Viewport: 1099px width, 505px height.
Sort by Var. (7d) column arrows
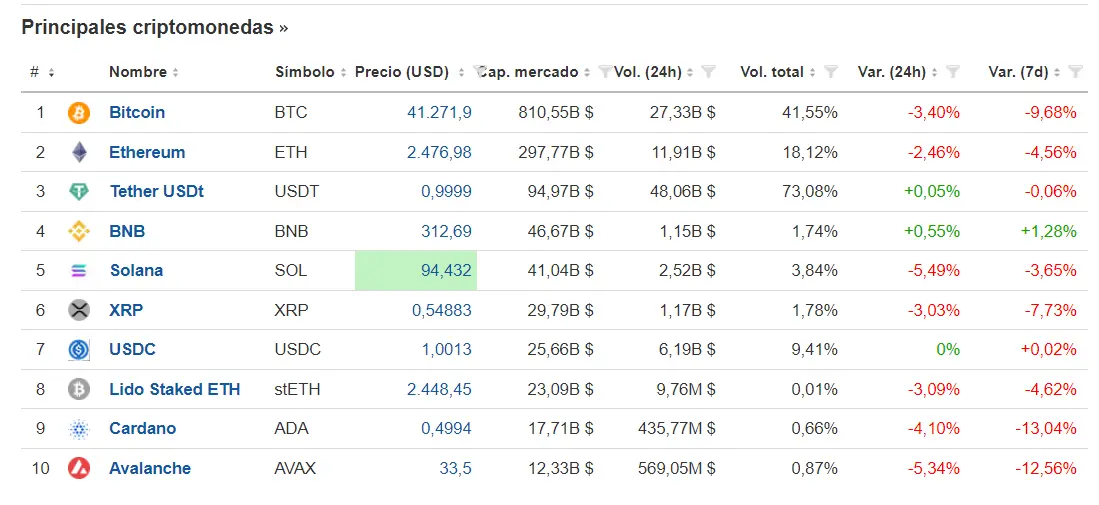click(x=1057, y=72)
